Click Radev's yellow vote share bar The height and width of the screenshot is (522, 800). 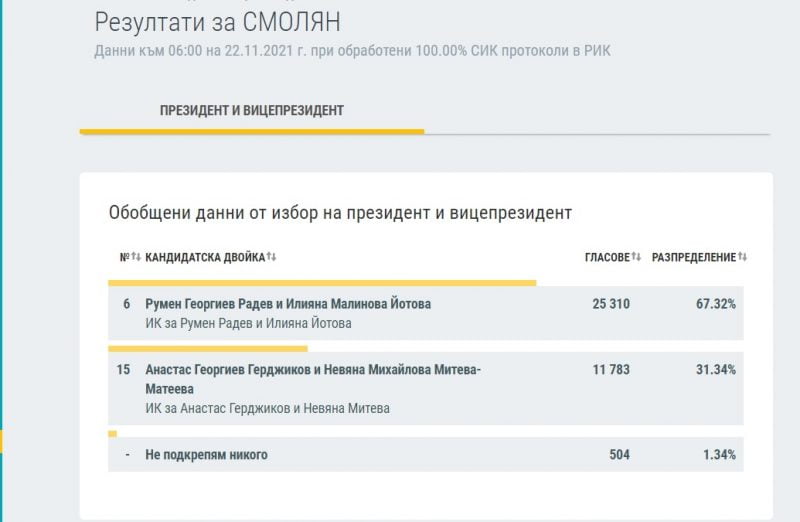322,283
